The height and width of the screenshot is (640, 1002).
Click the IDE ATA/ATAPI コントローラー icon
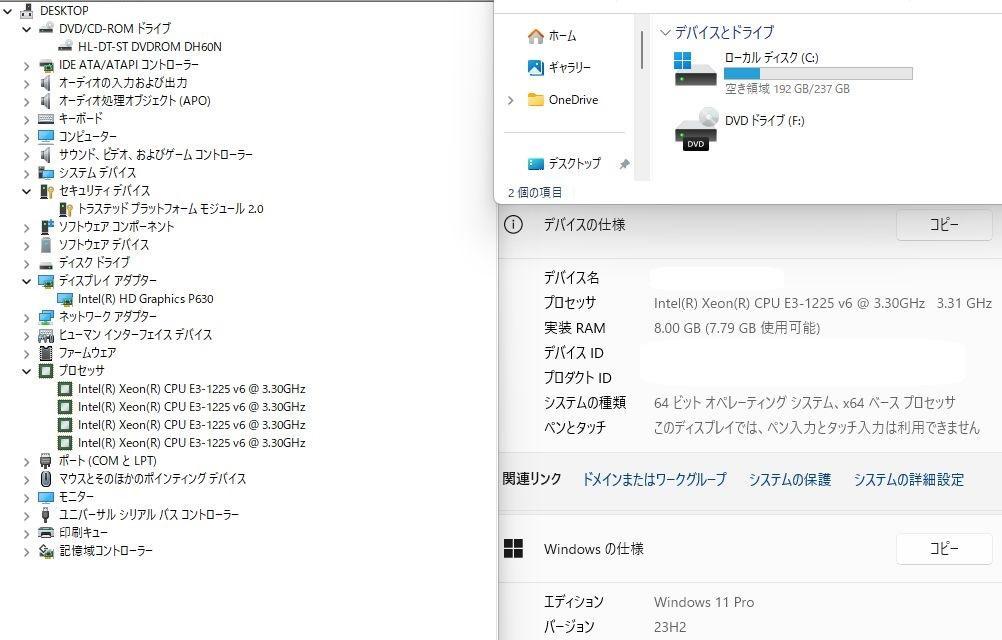[x=46, y=65]
